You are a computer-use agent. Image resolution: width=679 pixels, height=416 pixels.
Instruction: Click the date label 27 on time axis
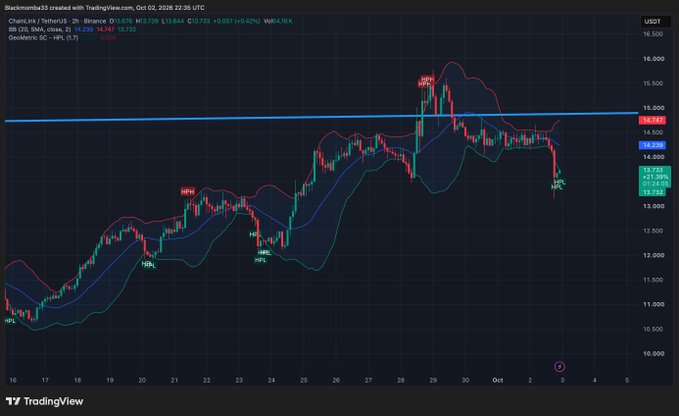(x=368, y=380)
